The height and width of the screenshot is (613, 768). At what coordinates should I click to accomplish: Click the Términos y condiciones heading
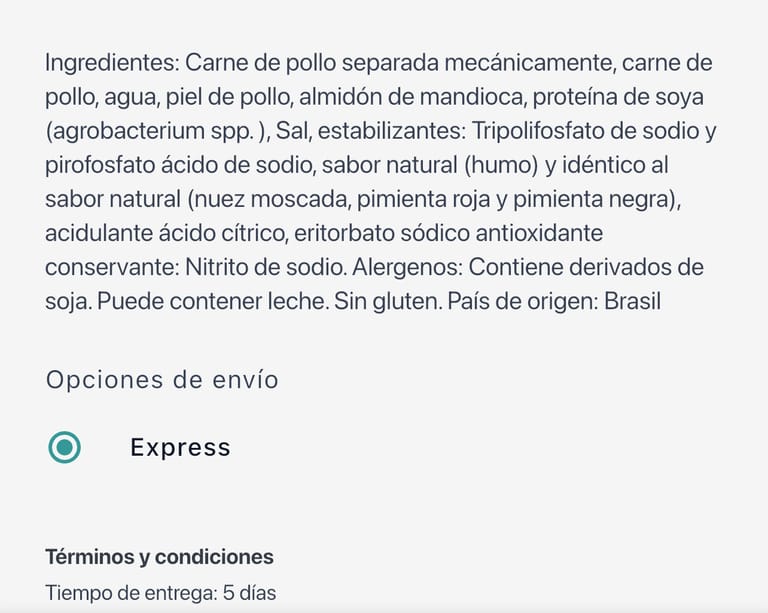pos(159,557)
